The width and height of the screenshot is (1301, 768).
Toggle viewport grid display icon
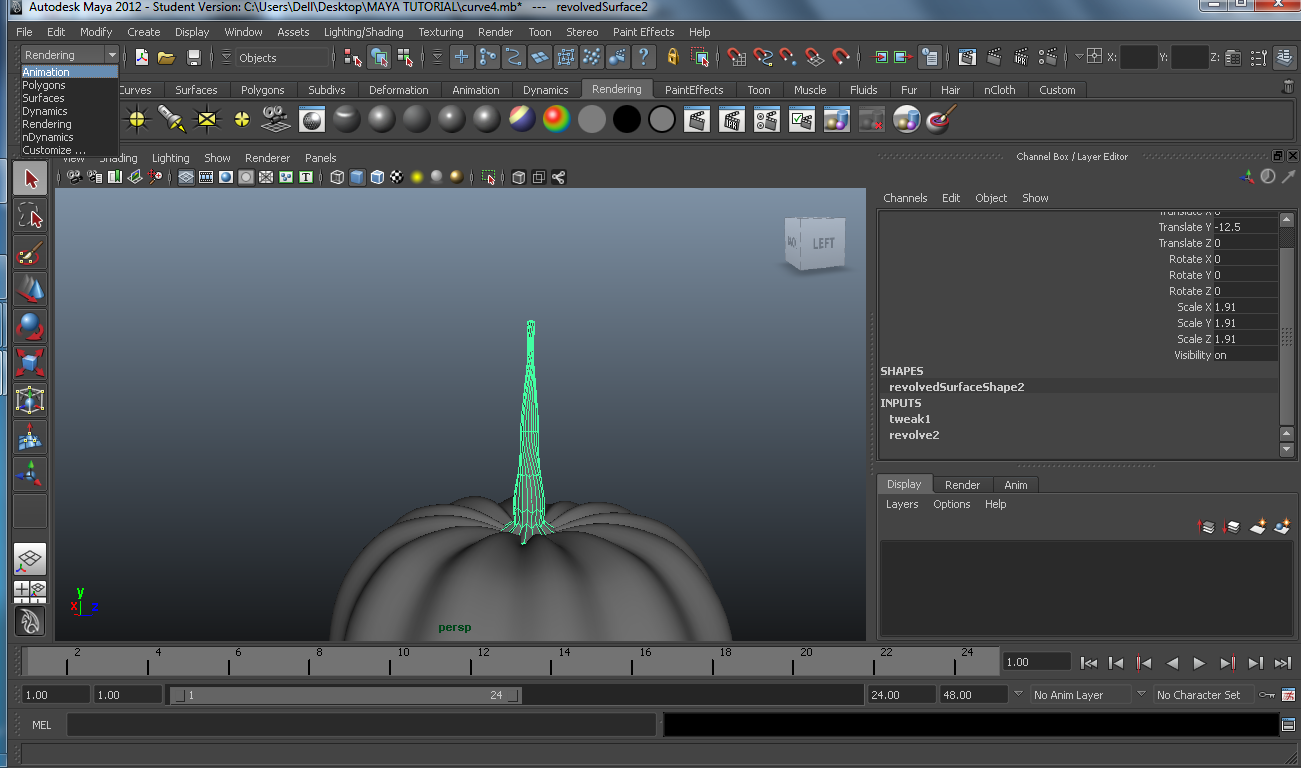pos(186,177)
